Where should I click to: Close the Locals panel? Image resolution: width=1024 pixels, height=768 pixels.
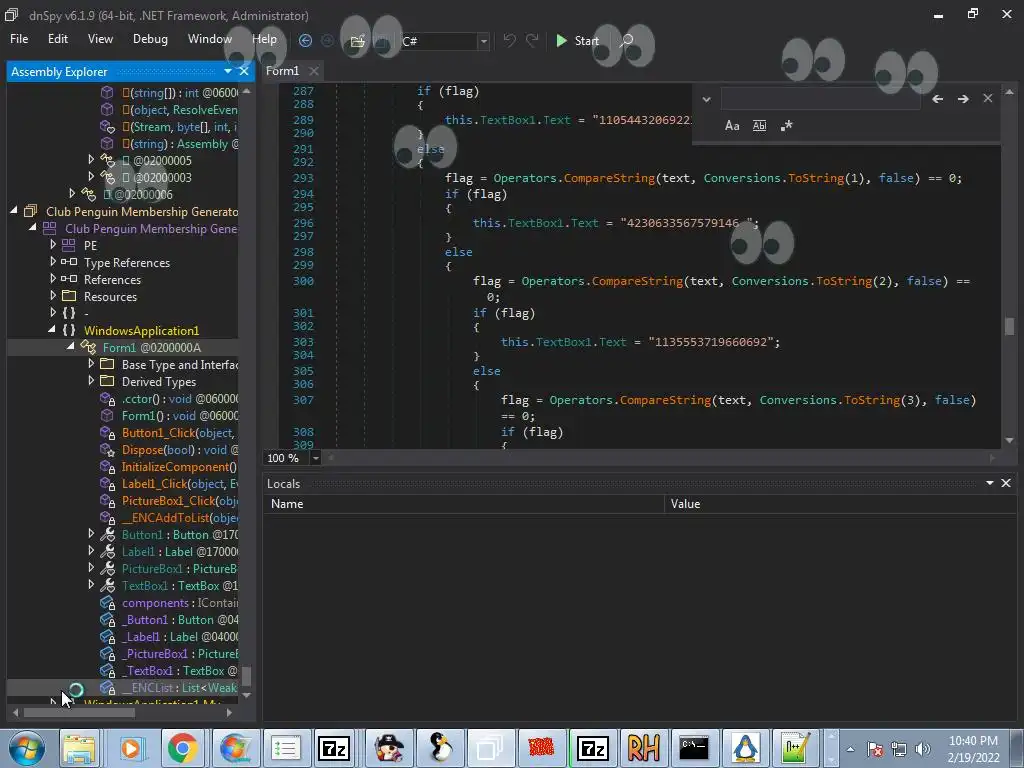pos(1006,483)
